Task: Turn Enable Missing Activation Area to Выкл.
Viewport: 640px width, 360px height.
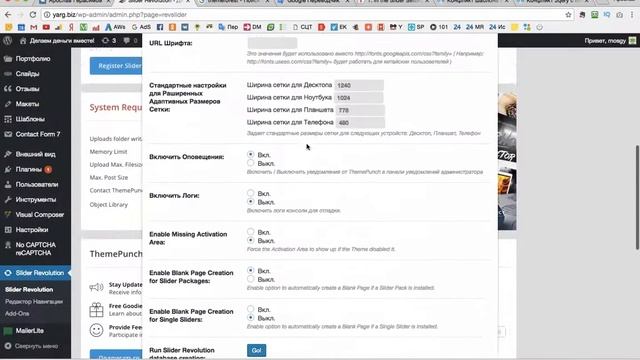Action: [x=250, y=240]
